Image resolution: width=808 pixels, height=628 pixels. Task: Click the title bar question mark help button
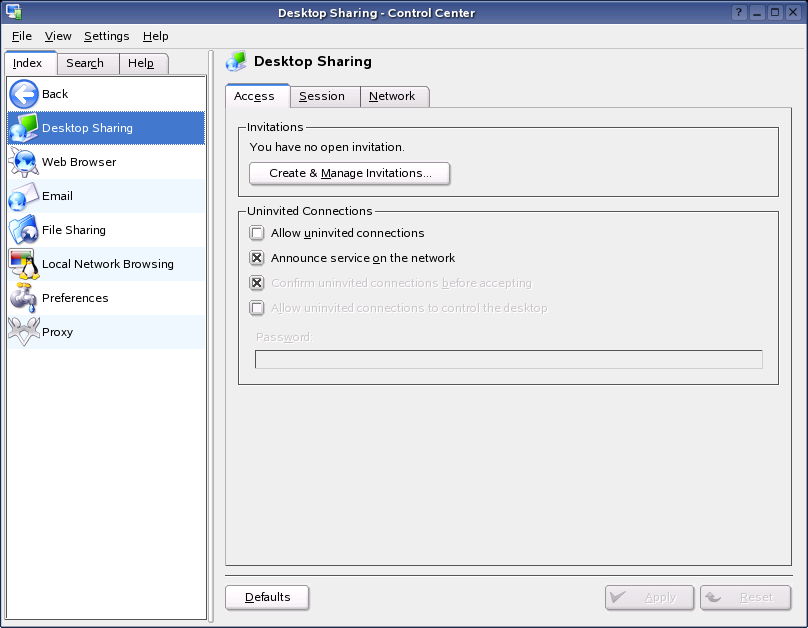[x=739, y=12]
